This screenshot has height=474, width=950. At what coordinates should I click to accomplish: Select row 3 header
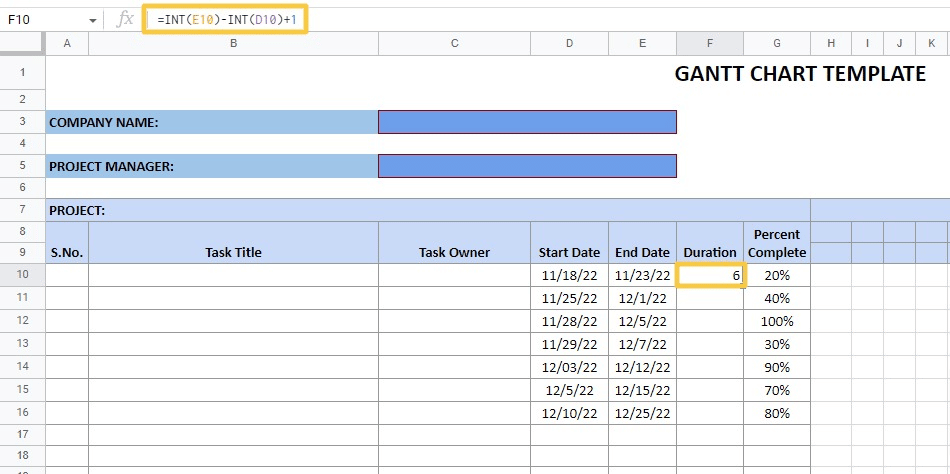coord(22,121)
